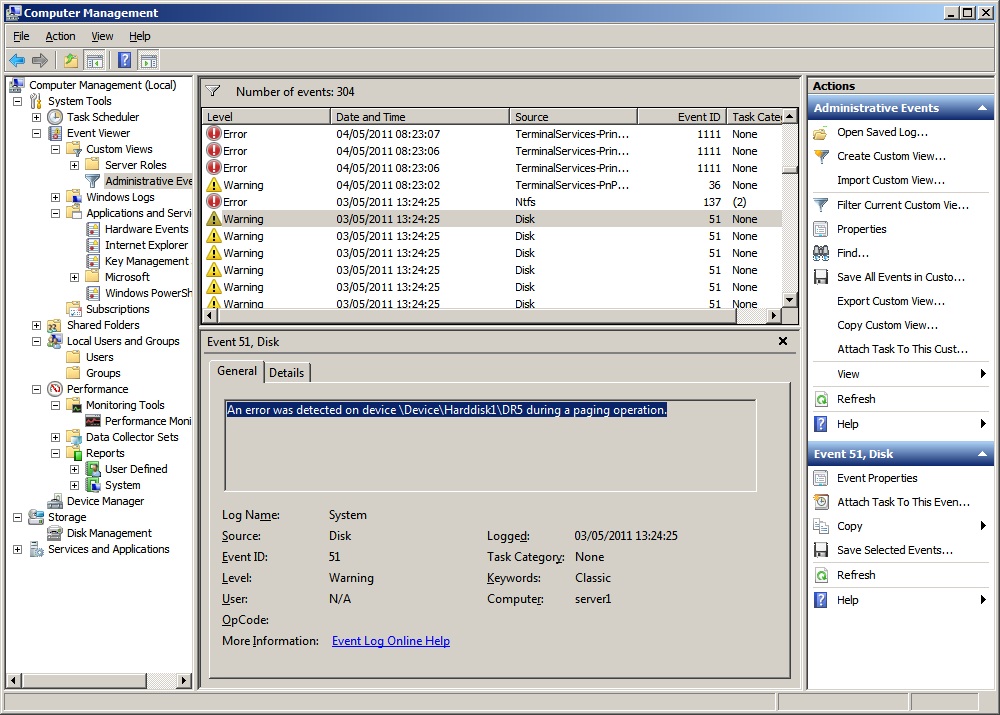Click the blue Help icon in the toolbar

click(x=124, y=60)
